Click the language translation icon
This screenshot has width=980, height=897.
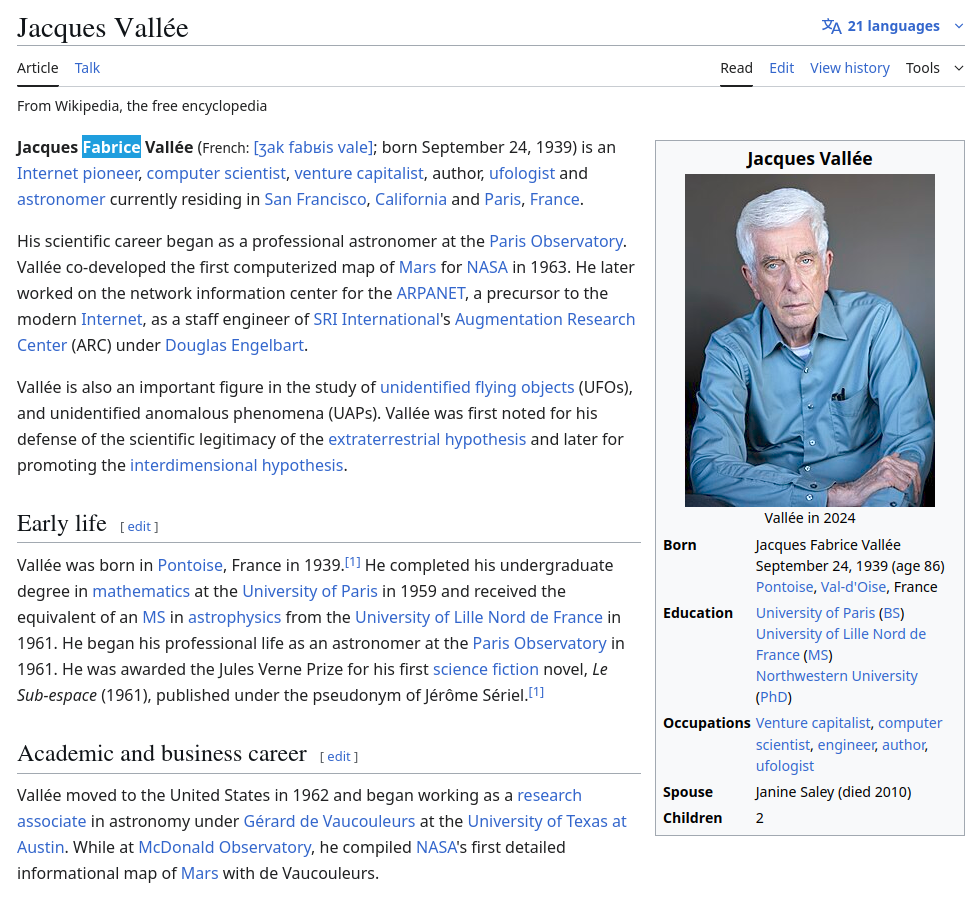click(x=831, y=26)
